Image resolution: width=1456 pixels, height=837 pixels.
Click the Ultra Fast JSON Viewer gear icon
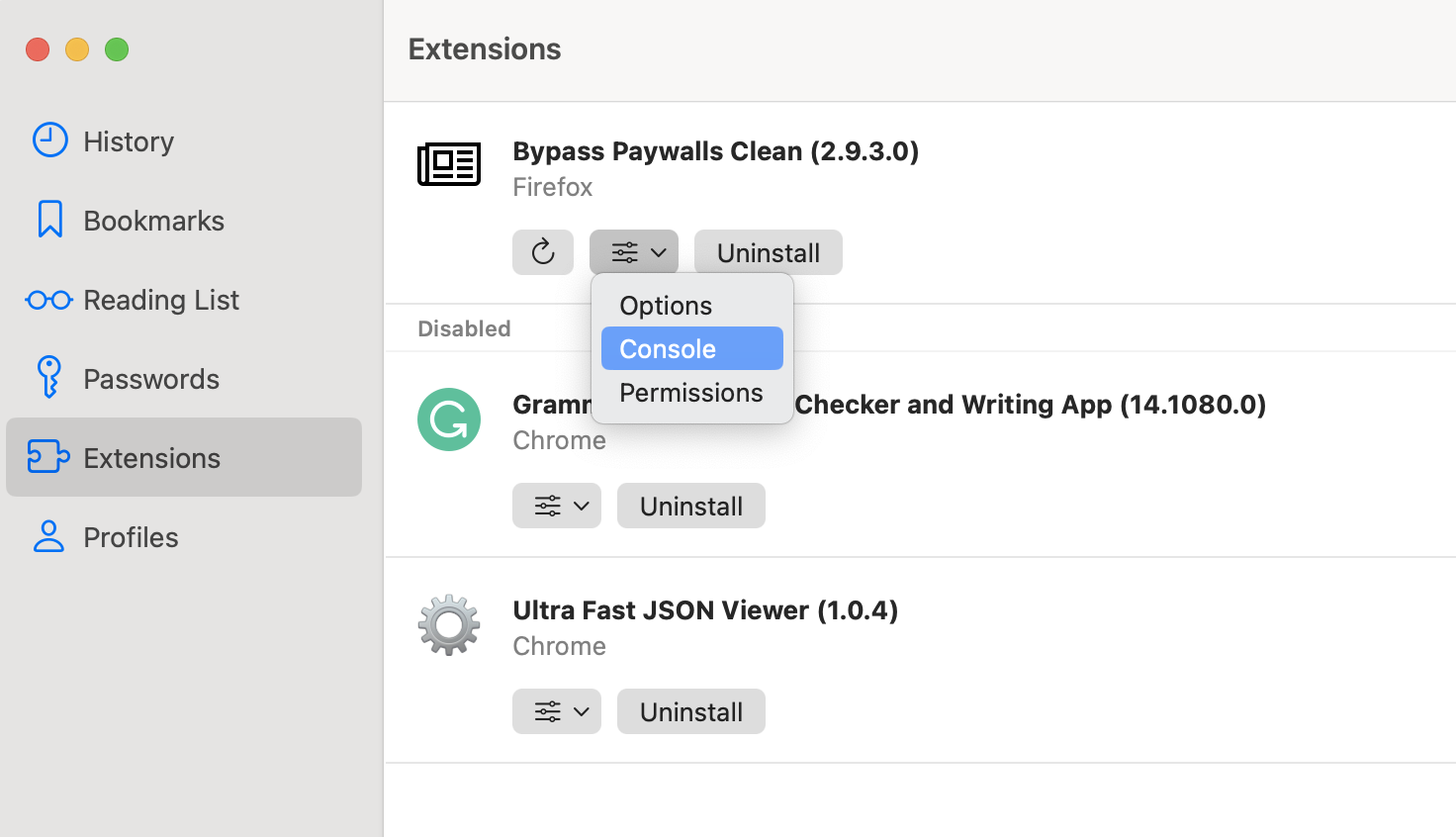[449, 625]
